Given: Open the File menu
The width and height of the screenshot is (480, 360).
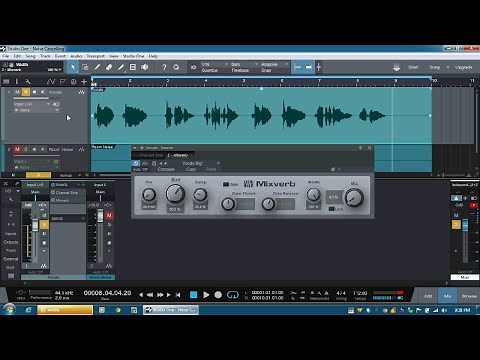Looking at the screenshot, I should (x=6, y=56).
